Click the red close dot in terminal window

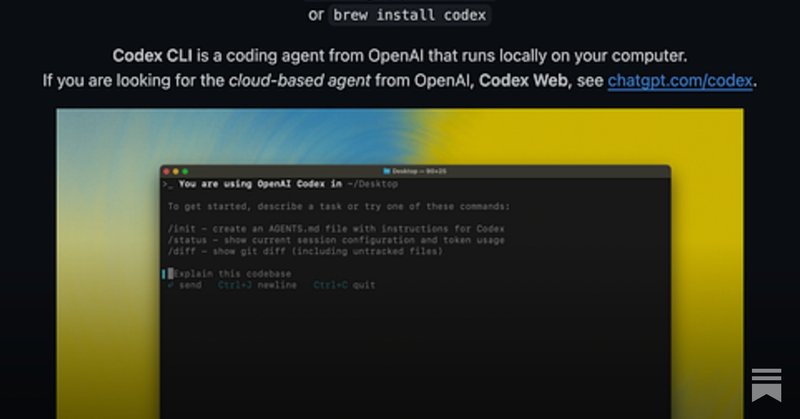(x=166, y=171)
